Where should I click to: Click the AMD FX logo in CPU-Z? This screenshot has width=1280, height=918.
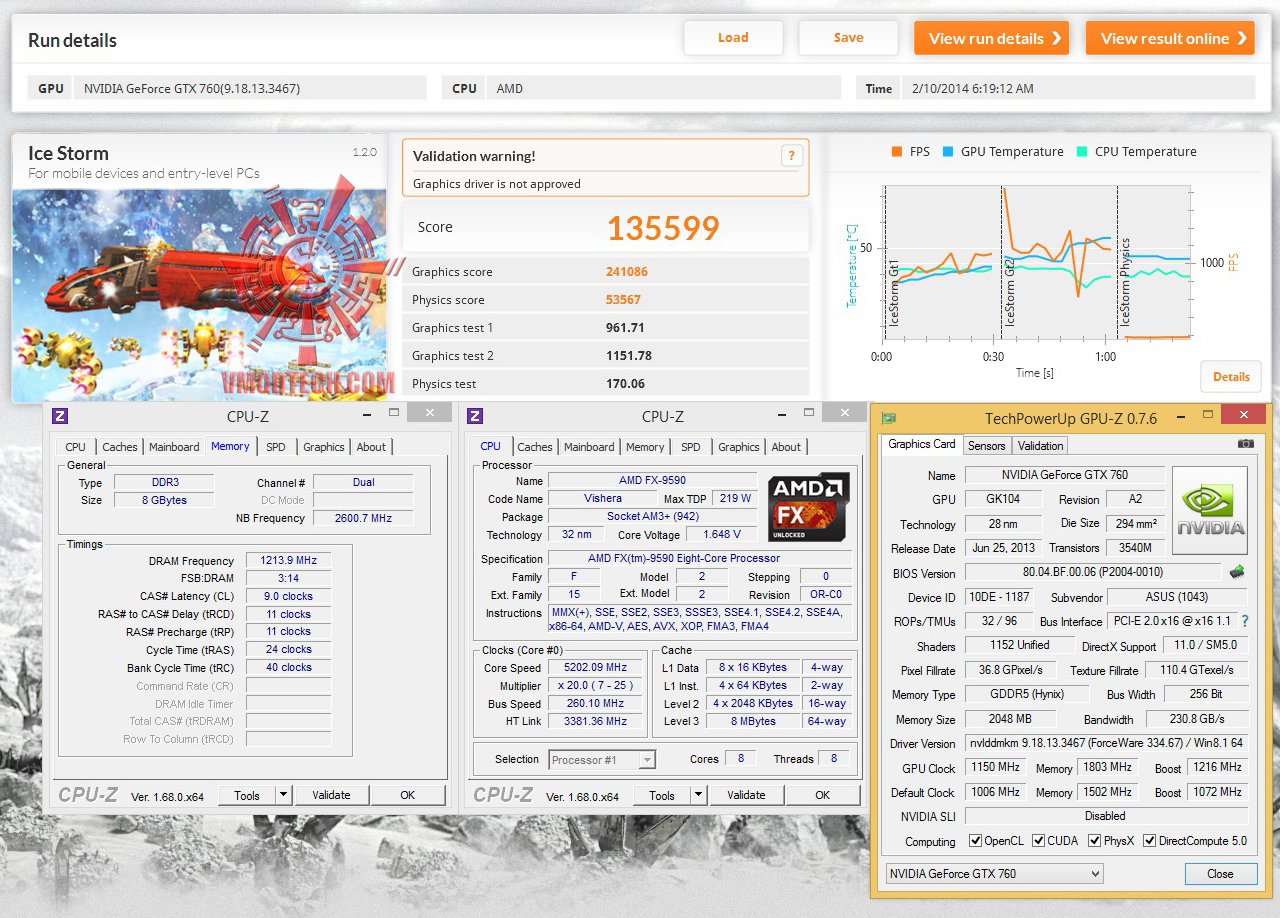click(809, 507)
